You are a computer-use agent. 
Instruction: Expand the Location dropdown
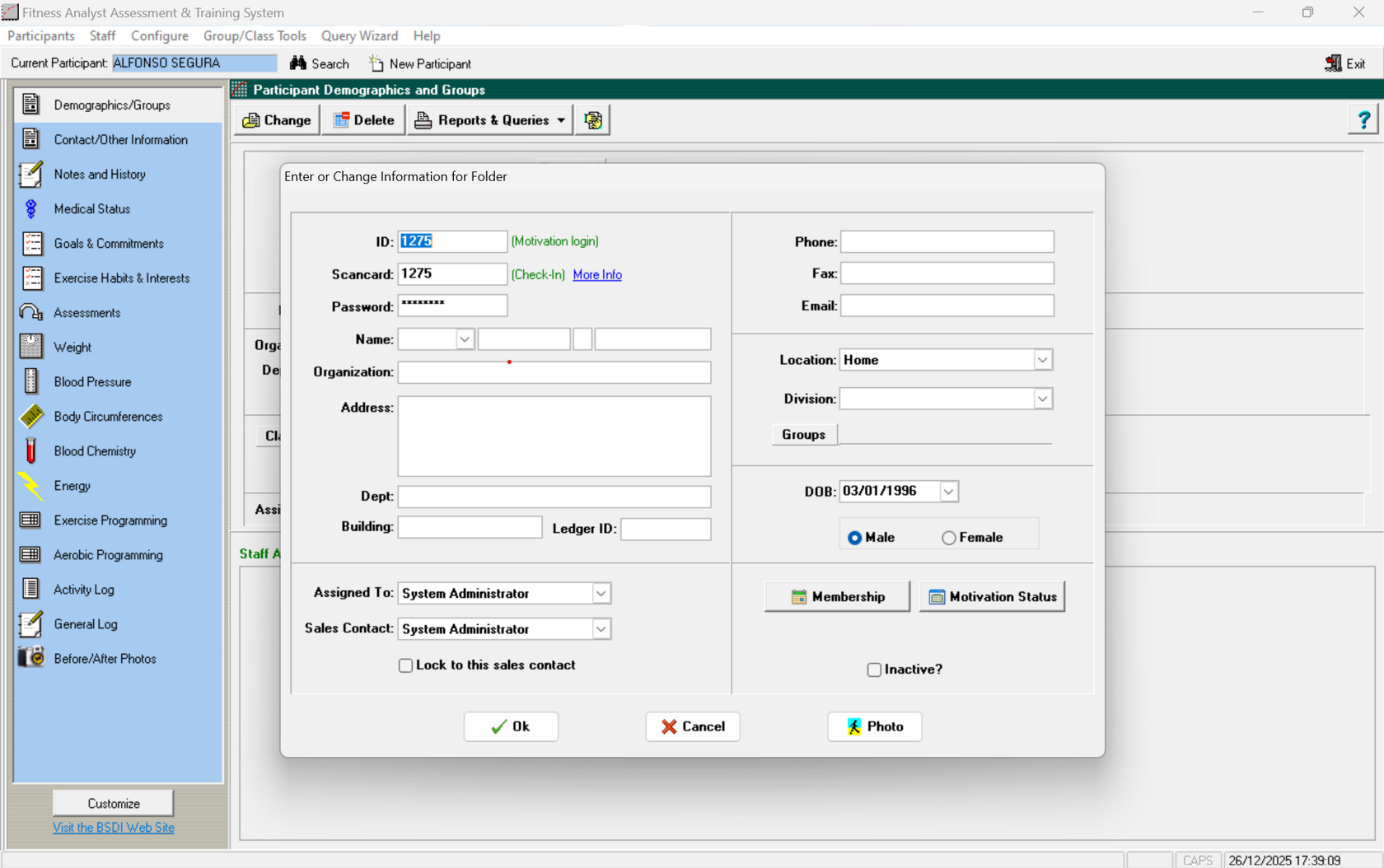pos(1042,360)
